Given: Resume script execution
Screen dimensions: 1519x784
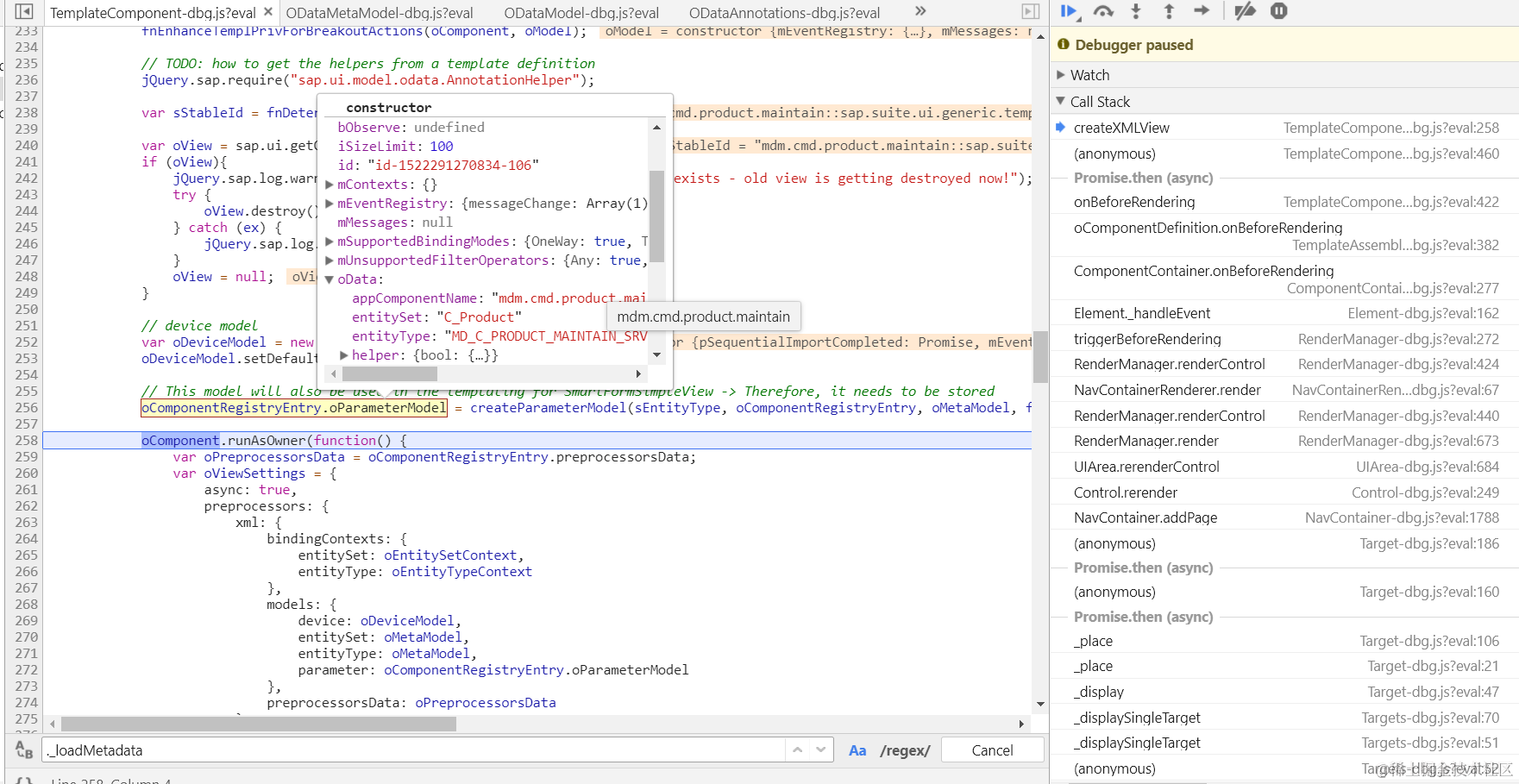Looking at the screenshot, I should pyautogui.click(x=1069, y=11).
